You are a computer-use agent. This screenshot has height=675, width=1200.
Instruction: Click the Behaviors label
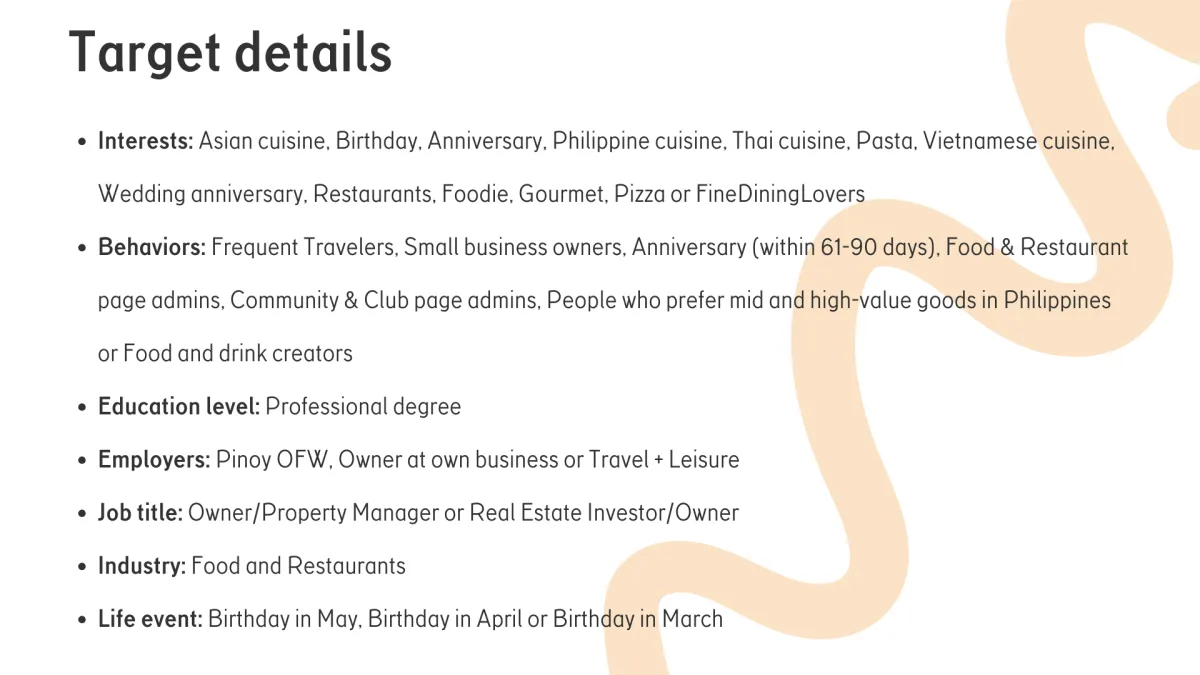pos(152,247)
